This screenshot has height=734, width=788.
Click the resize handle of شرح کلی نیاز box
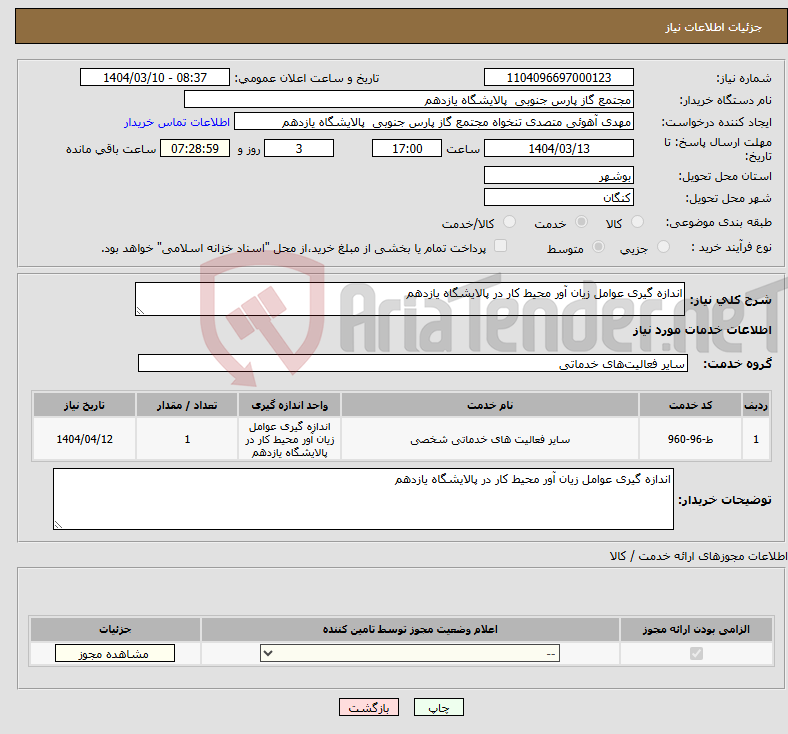click(140, 311)
